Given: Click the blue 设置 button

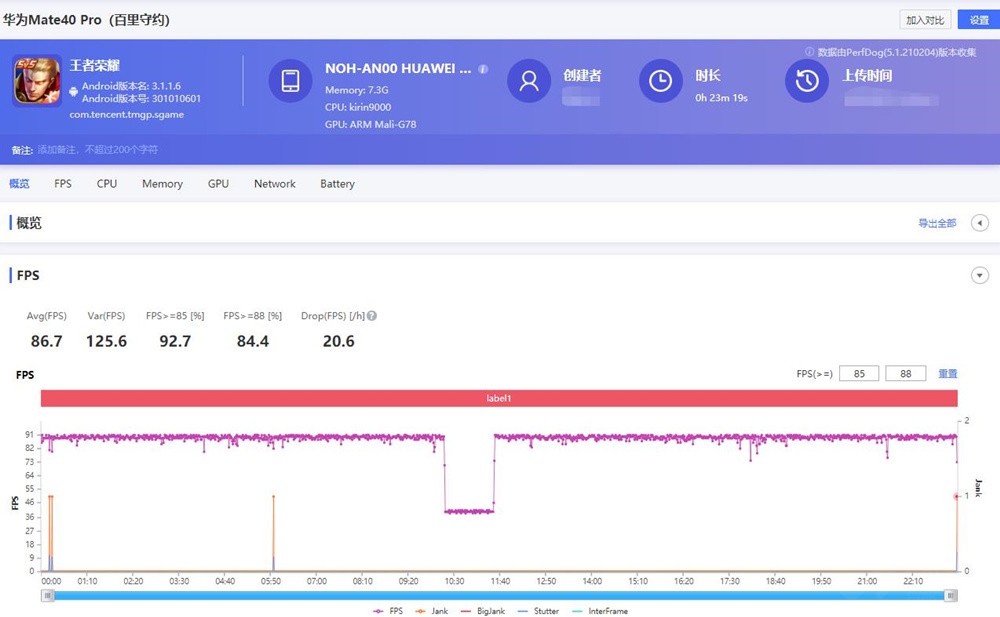Looking at the screenshot, I should click(x=978, y=20).
